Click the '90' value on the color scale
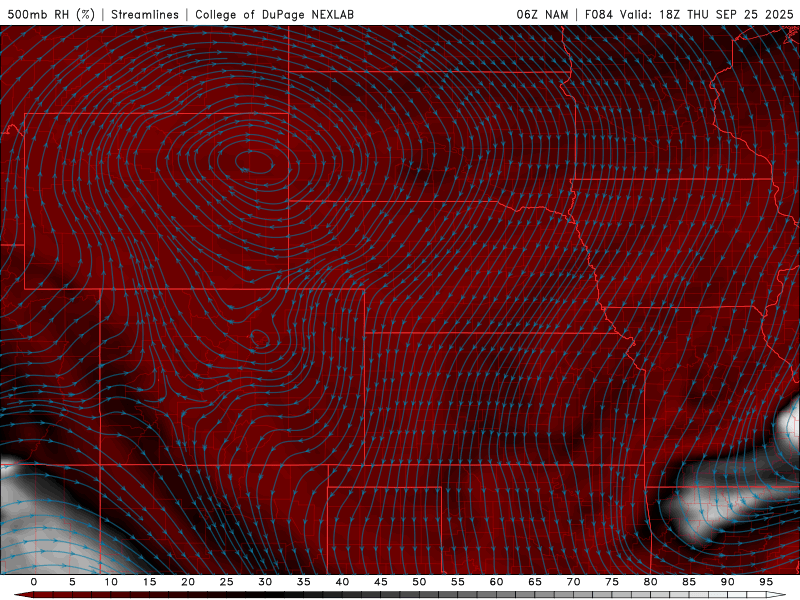 (x=727, y=582)
